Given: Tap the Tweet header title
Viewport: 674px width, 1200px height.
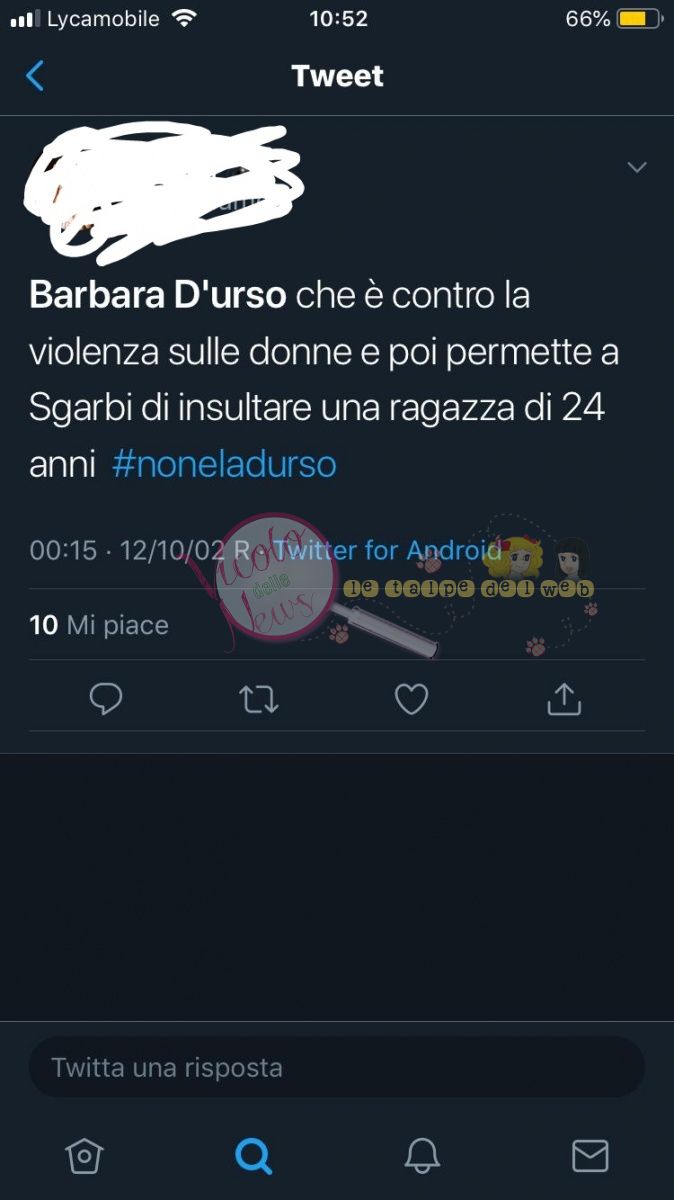Looking at the screenshot, I should click(x=337, y=76).
